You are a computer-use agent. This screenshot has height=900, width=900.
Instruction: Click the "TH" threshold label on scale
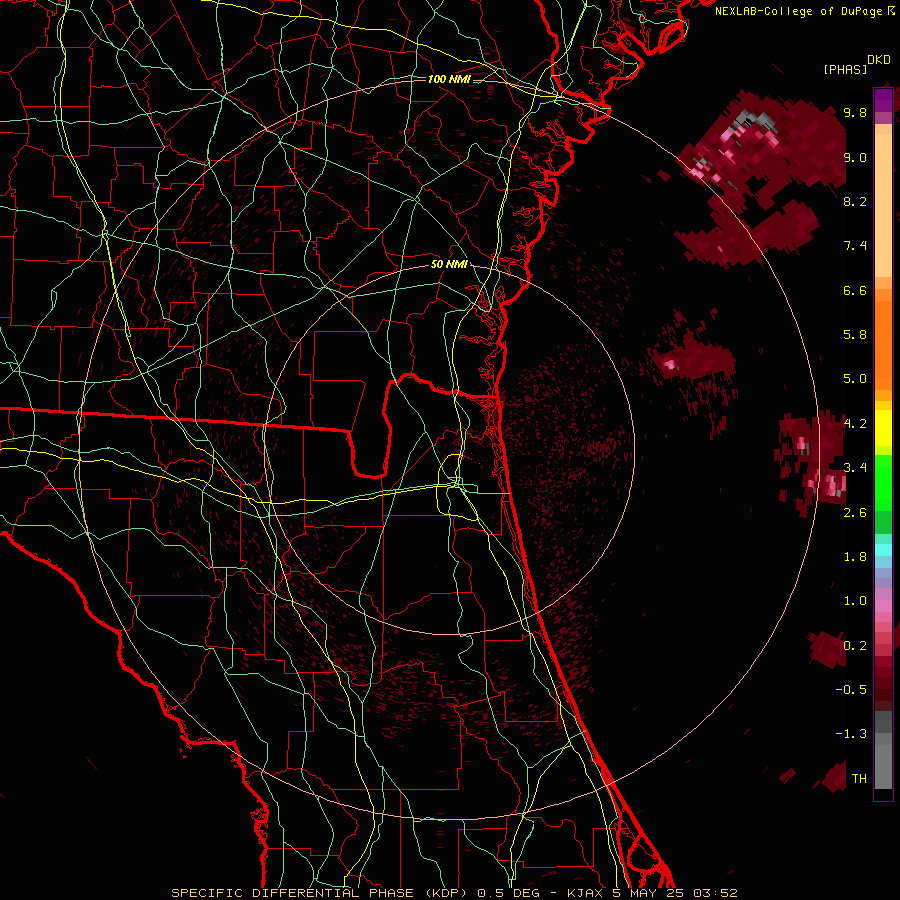coord(859,779)
